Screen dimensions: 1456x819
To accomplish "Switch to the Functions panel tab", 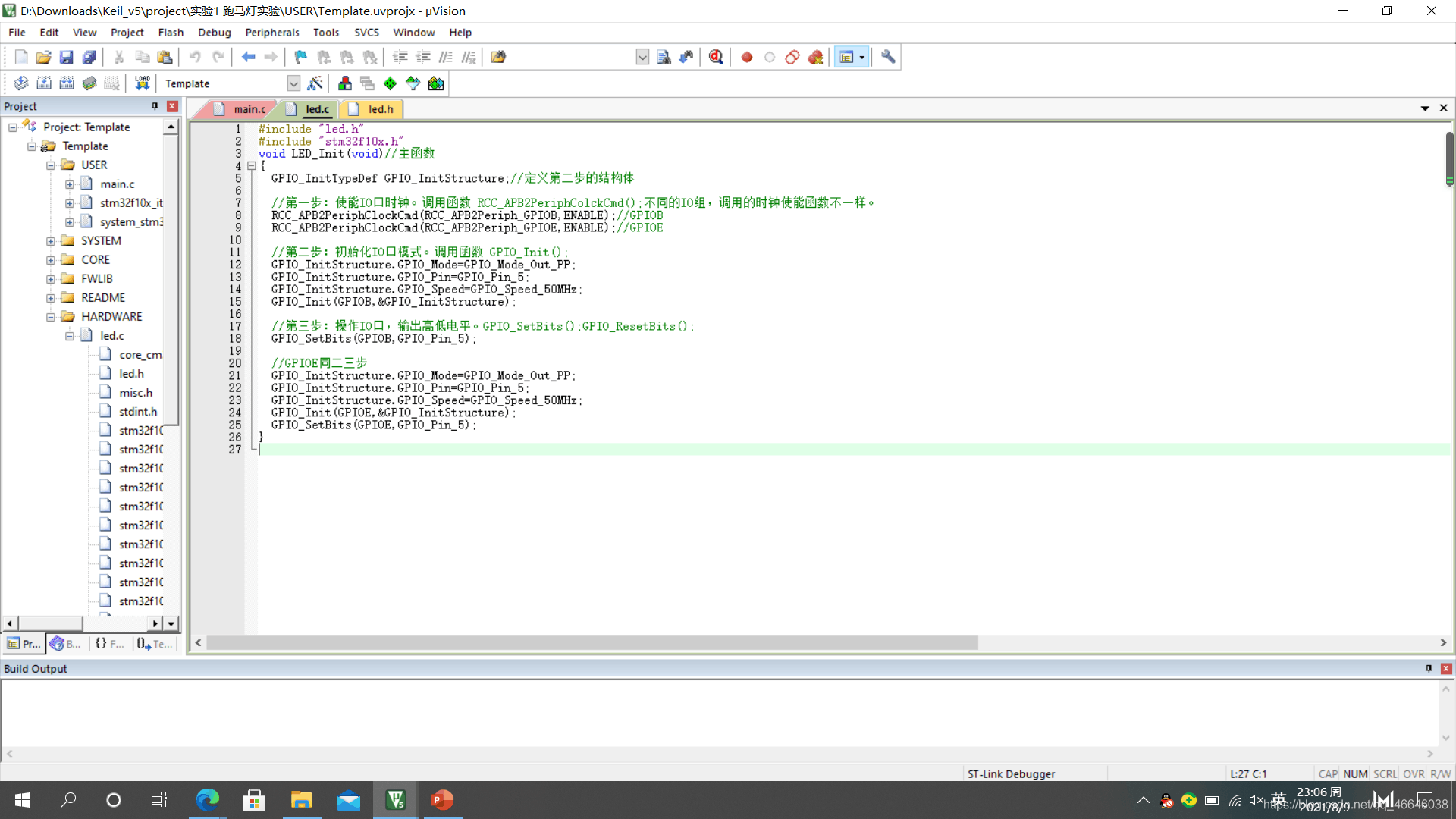I will point(110,644).
